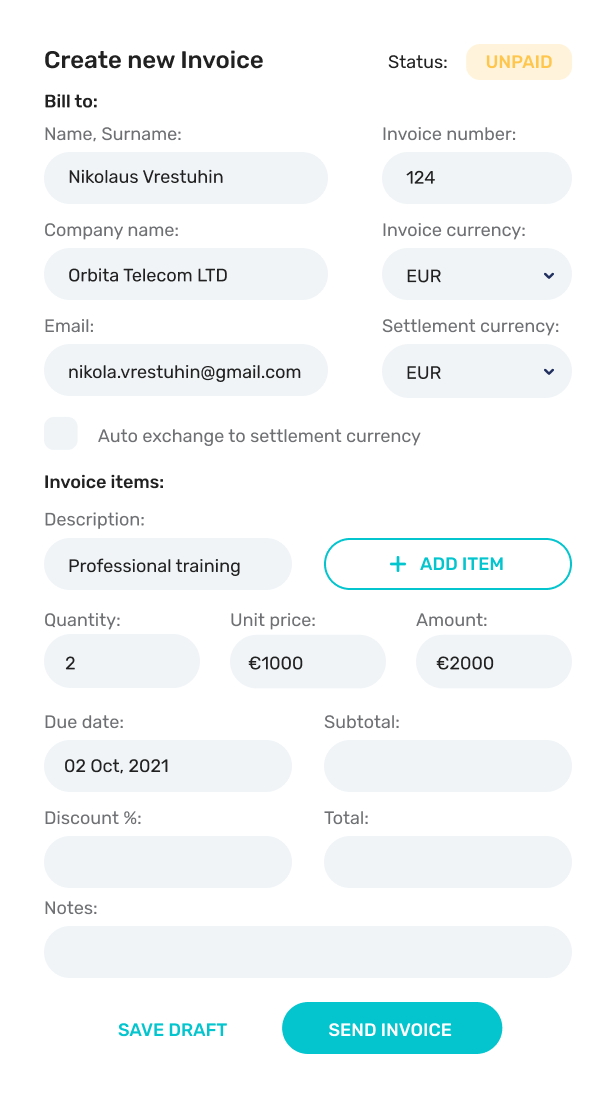Screen dimensions: 616x1094
Task: Click the Settlement currency chevron arrow
Action: pyautogui.click(x=548, y=372)
